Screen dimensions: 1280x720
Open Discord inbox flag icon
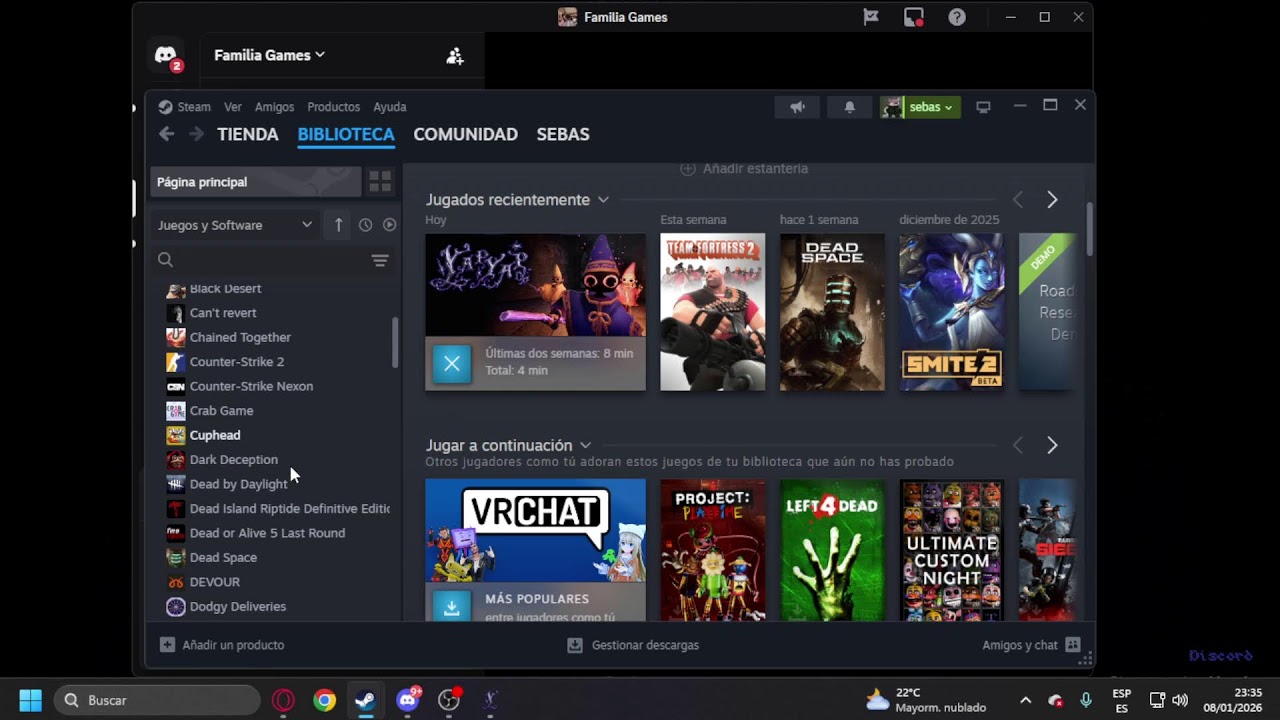click(871, 17)
